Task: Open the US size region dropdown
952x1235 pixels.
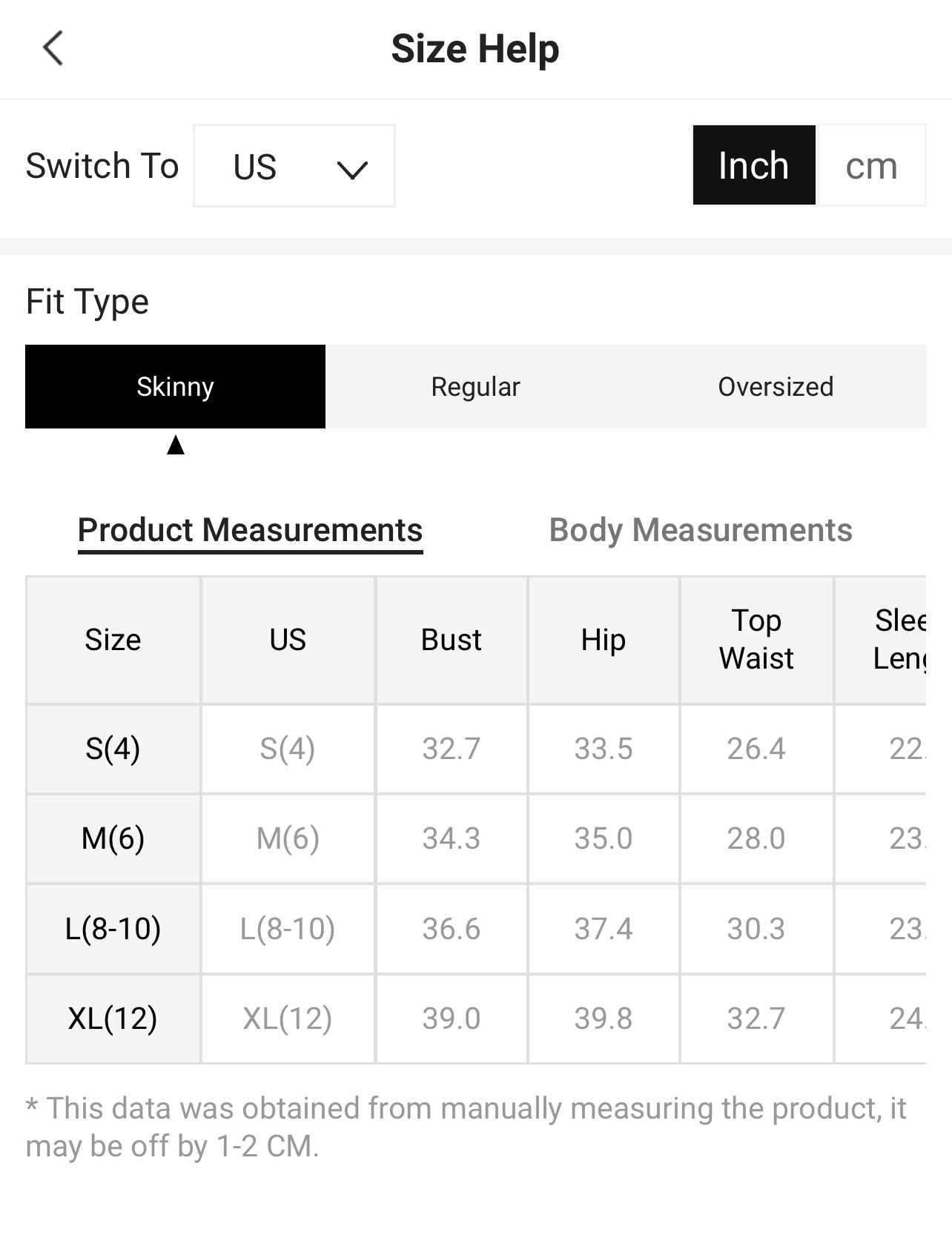Action: tap(294, 166)
